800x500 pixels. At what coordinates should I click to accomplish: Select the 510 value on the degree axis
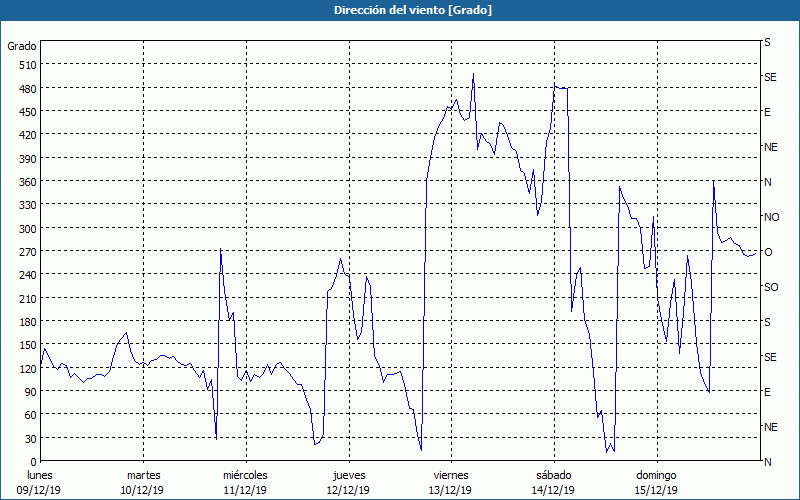point(28,65)
